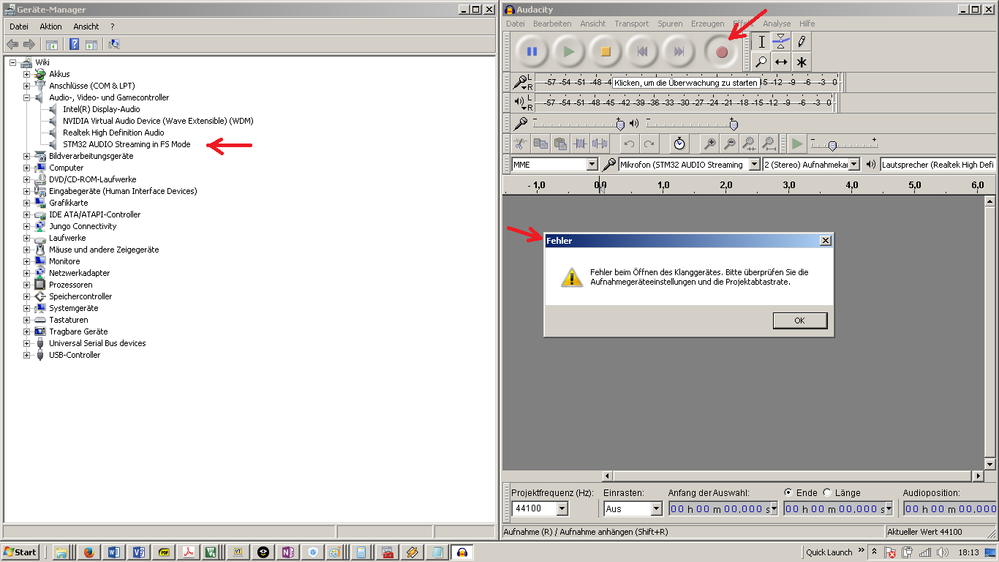Select the Ende radio button
The image size is (999, 562).
coord(788,493)
